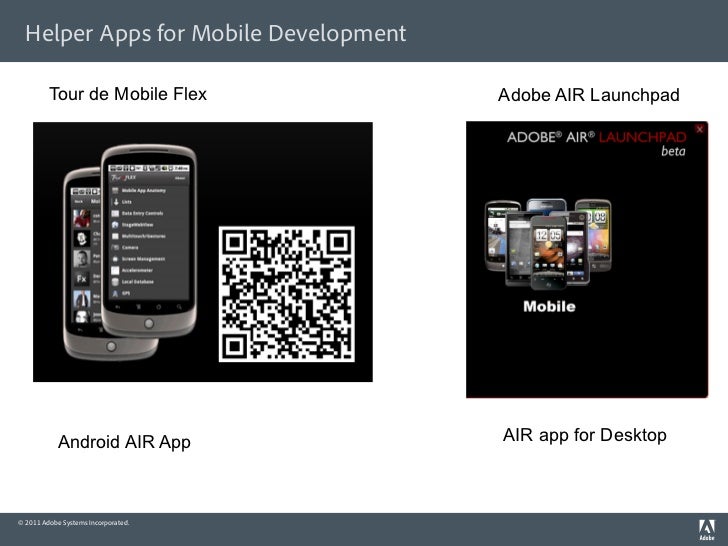
Task: Click 'Adobe AIR Launchpad' heading
Action: tap(589, 95)
